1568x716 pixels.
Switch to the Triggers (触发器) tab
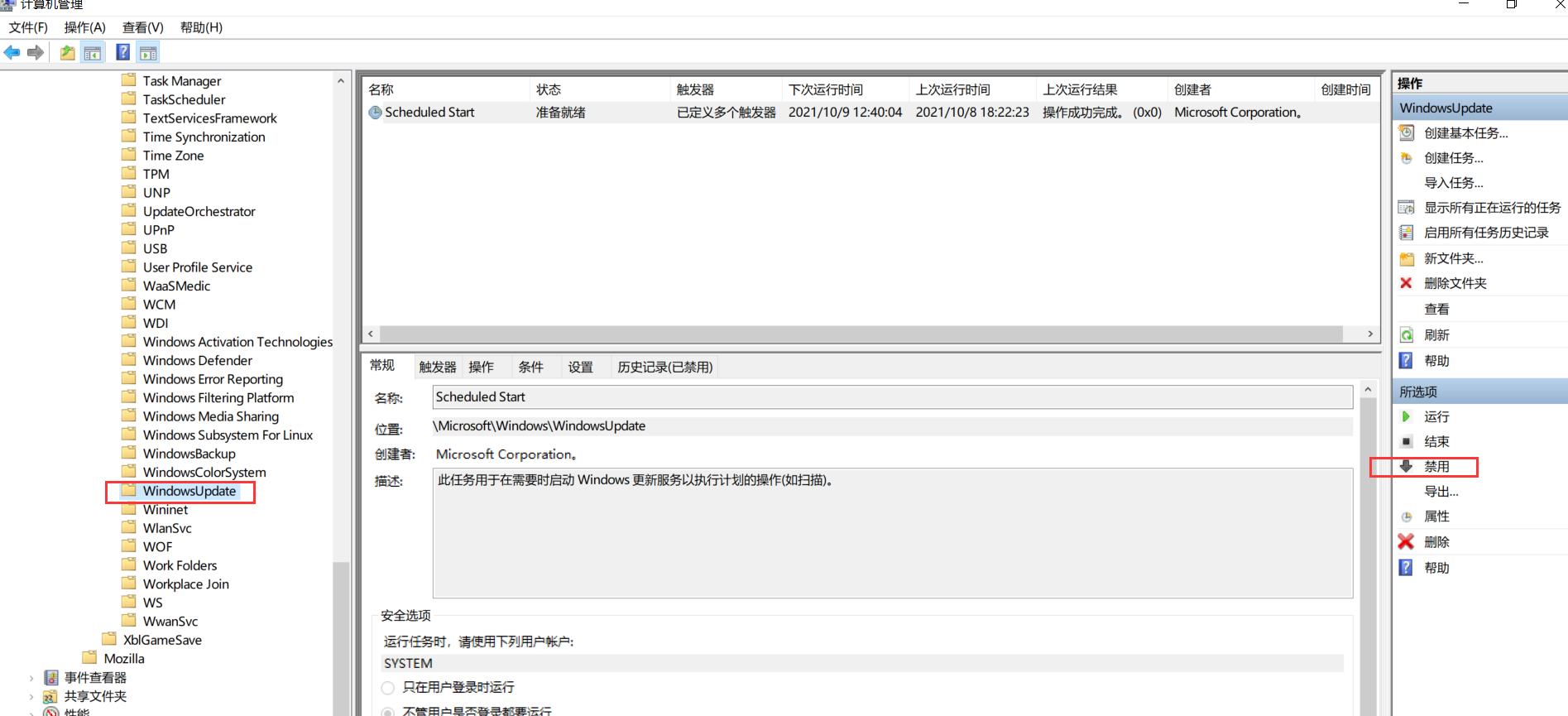point(438,368)
